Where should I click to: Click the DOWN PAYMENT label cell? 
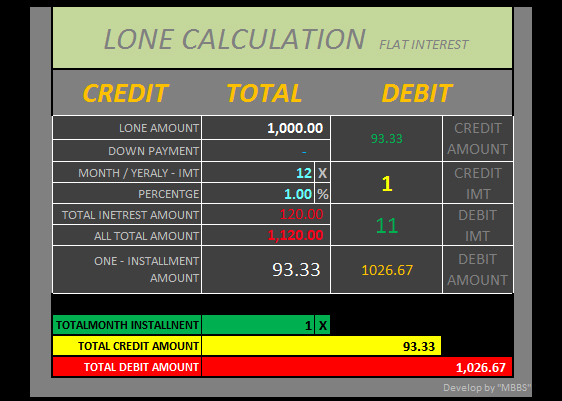[127, 151]
